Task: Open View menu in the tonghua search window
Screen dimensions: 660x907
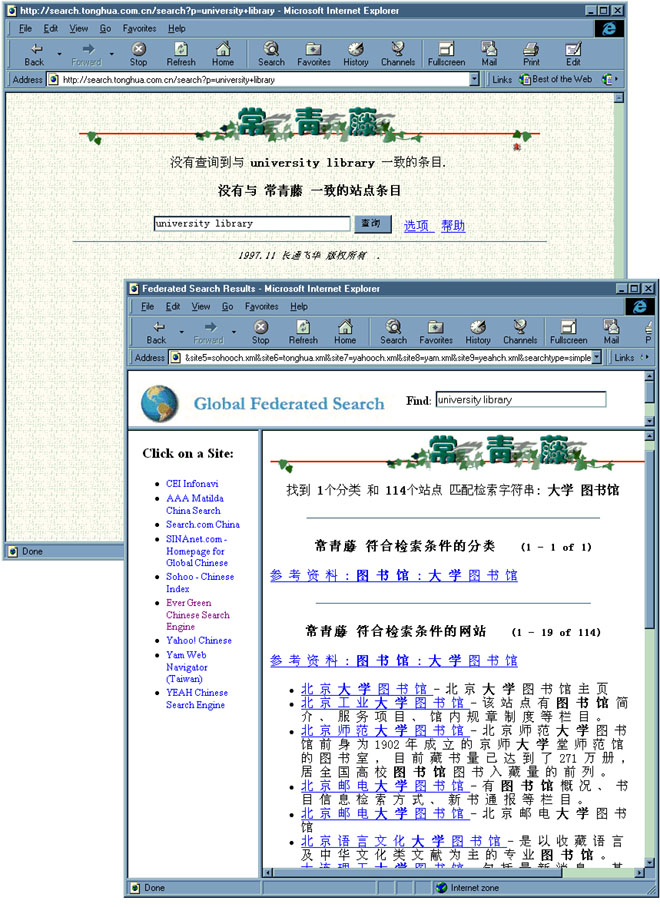Action: click(x=79, y=28)
